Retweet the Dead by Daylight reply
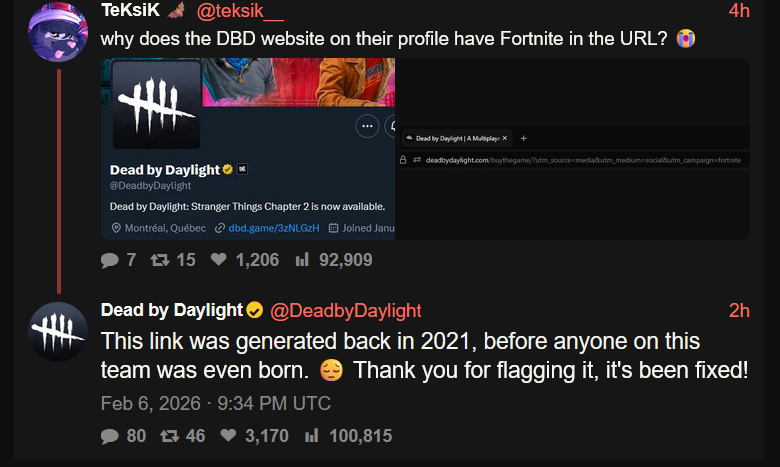This screenshot has height=467, width=780. (x=170, y=436)
